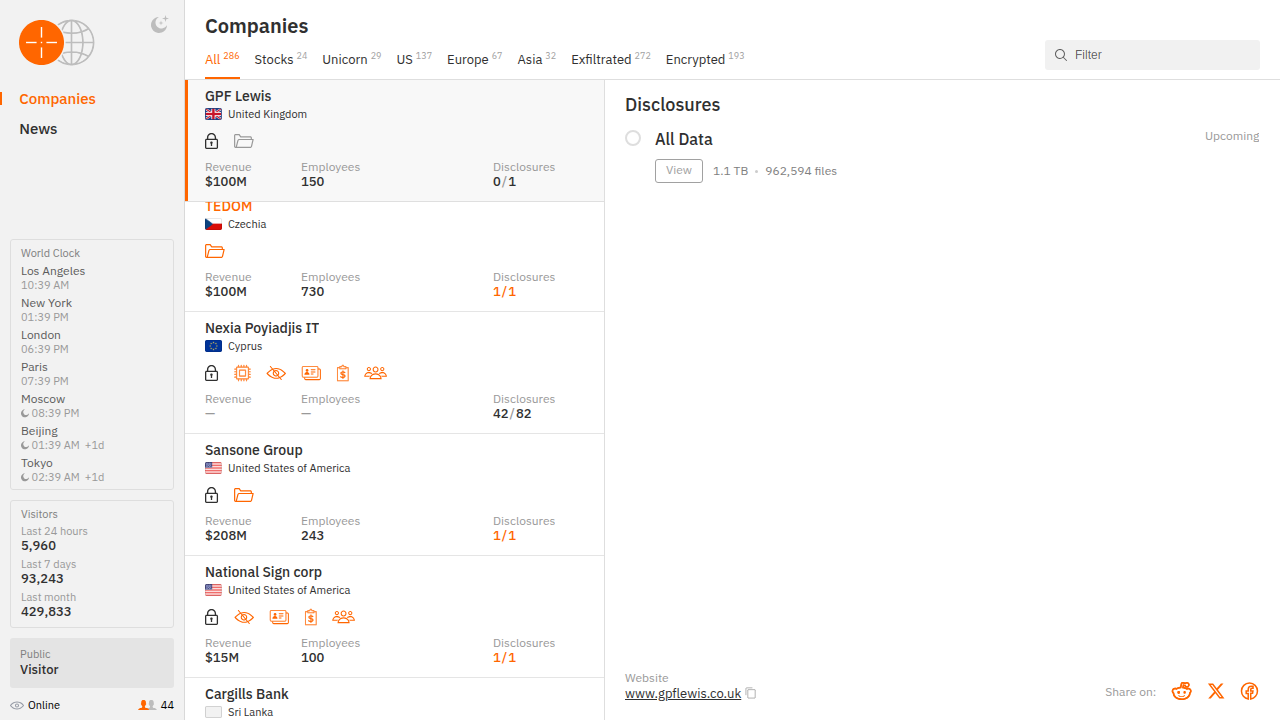Viewport: 1280px width, 720px height.
Task: Switch to the Unicorn tab
Action: point(352,59)
